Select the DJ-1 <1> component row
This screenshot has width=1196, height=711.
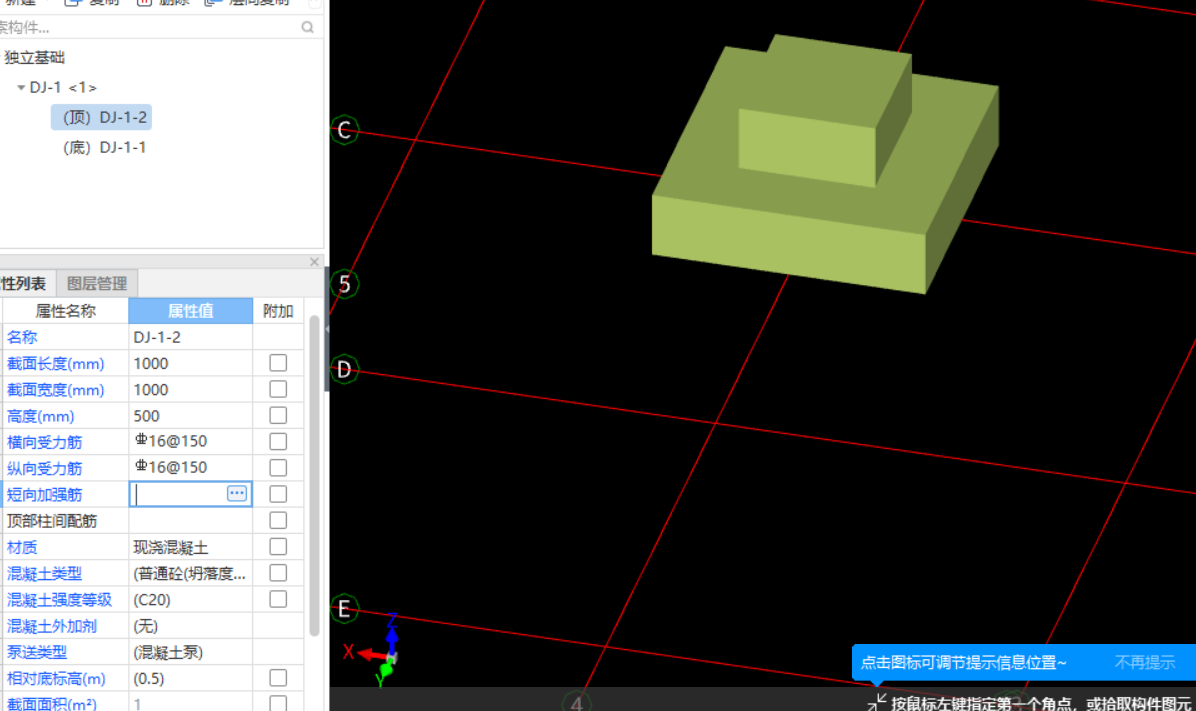(63, 88)
